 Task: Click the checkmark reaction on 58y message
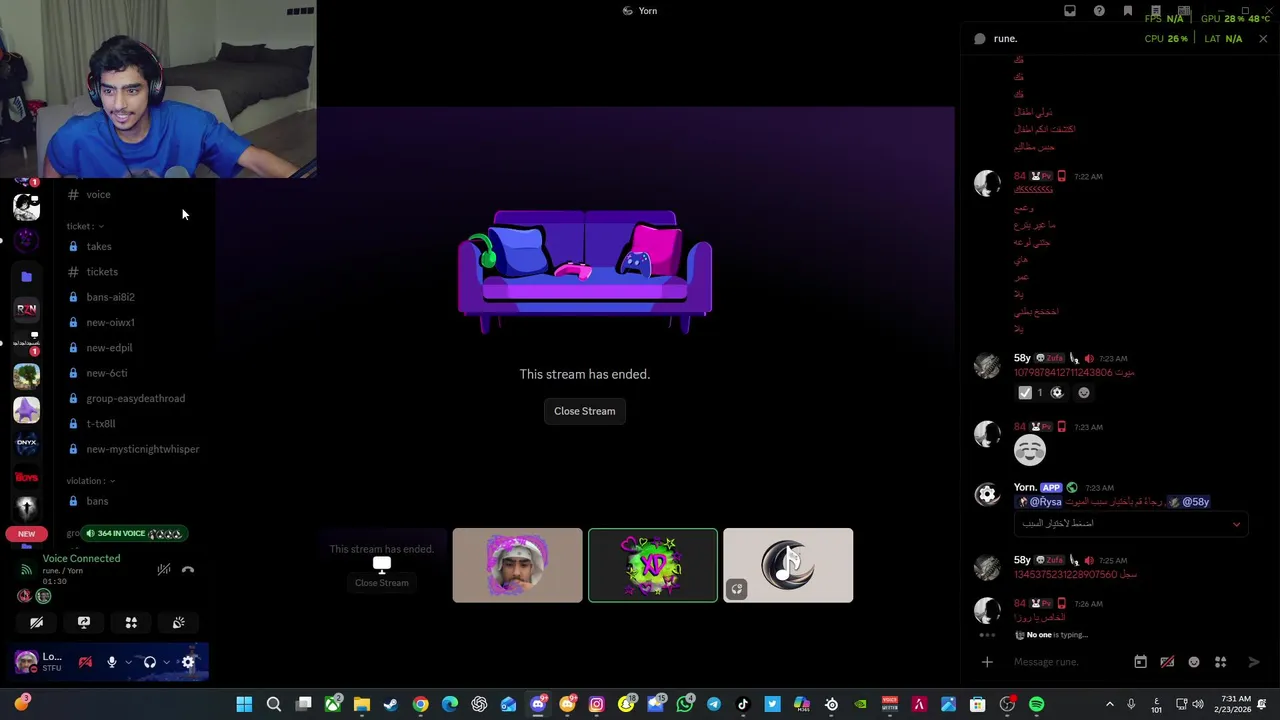1031,393
